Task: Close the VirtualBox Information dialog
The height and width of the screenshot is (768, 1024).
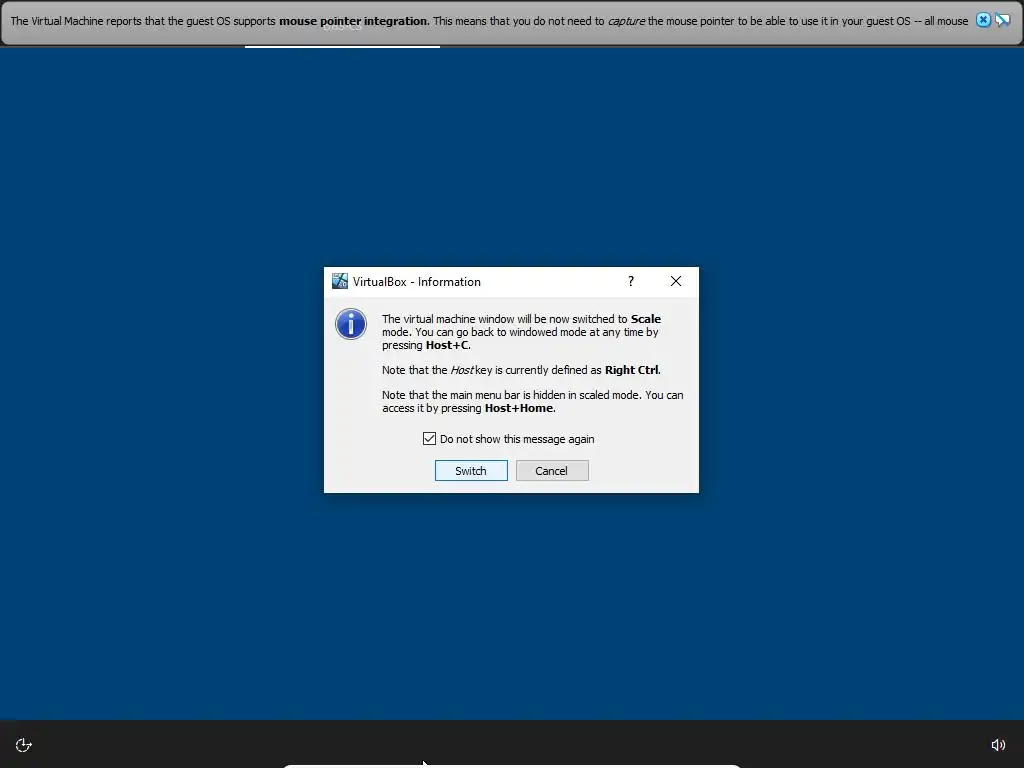Action: 676,281
